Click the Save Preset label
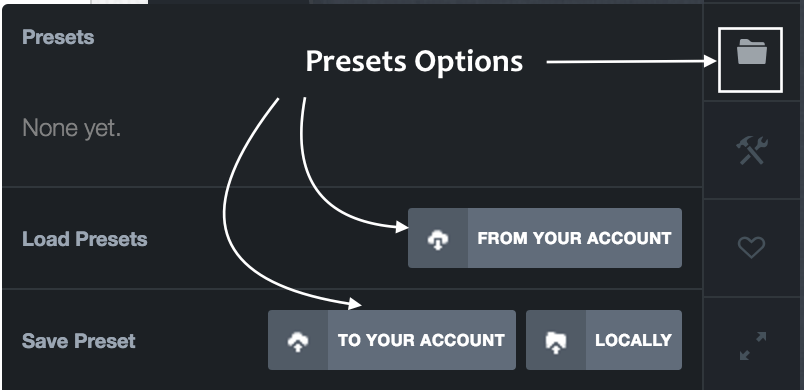The width and height of the screenshot is (804, 390). (x=78, y=341)
